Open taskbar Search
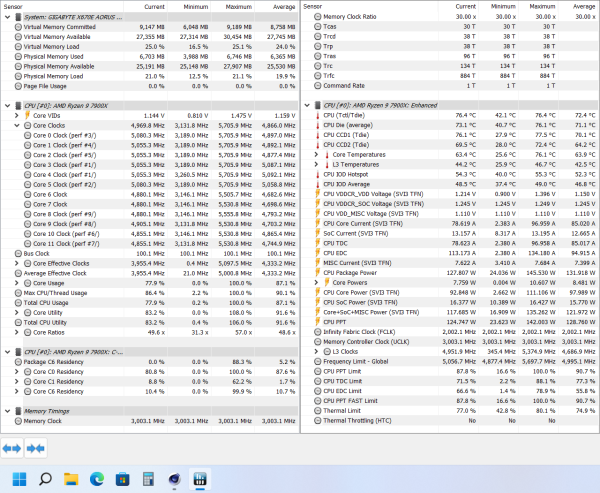 [45, 479]
